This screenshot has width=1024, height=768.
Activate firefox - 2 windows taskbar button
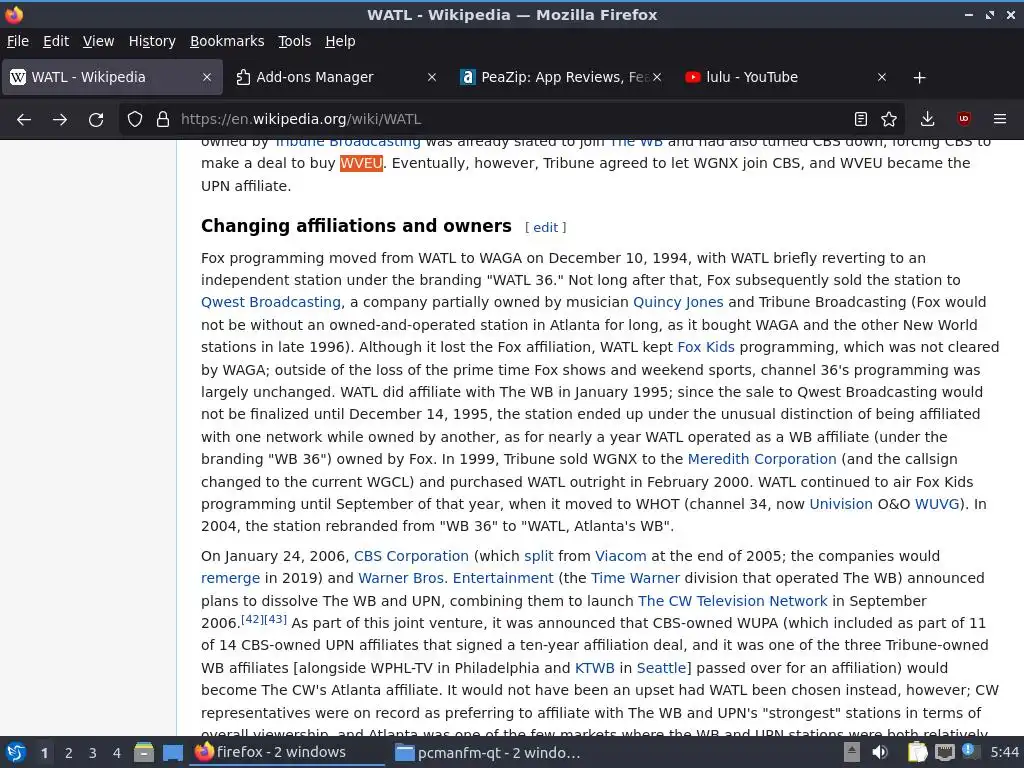(288, 752)
